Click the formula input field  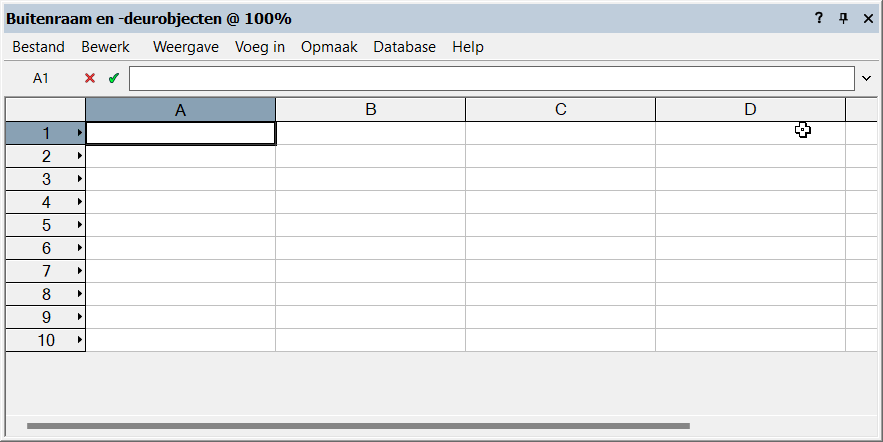pos(492,78)
